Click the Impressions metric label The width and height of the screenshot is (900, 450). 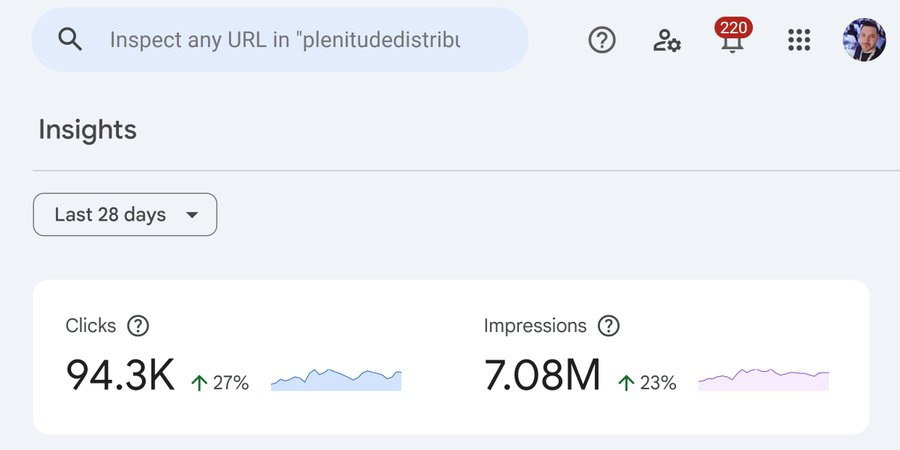tap(535, 326)
